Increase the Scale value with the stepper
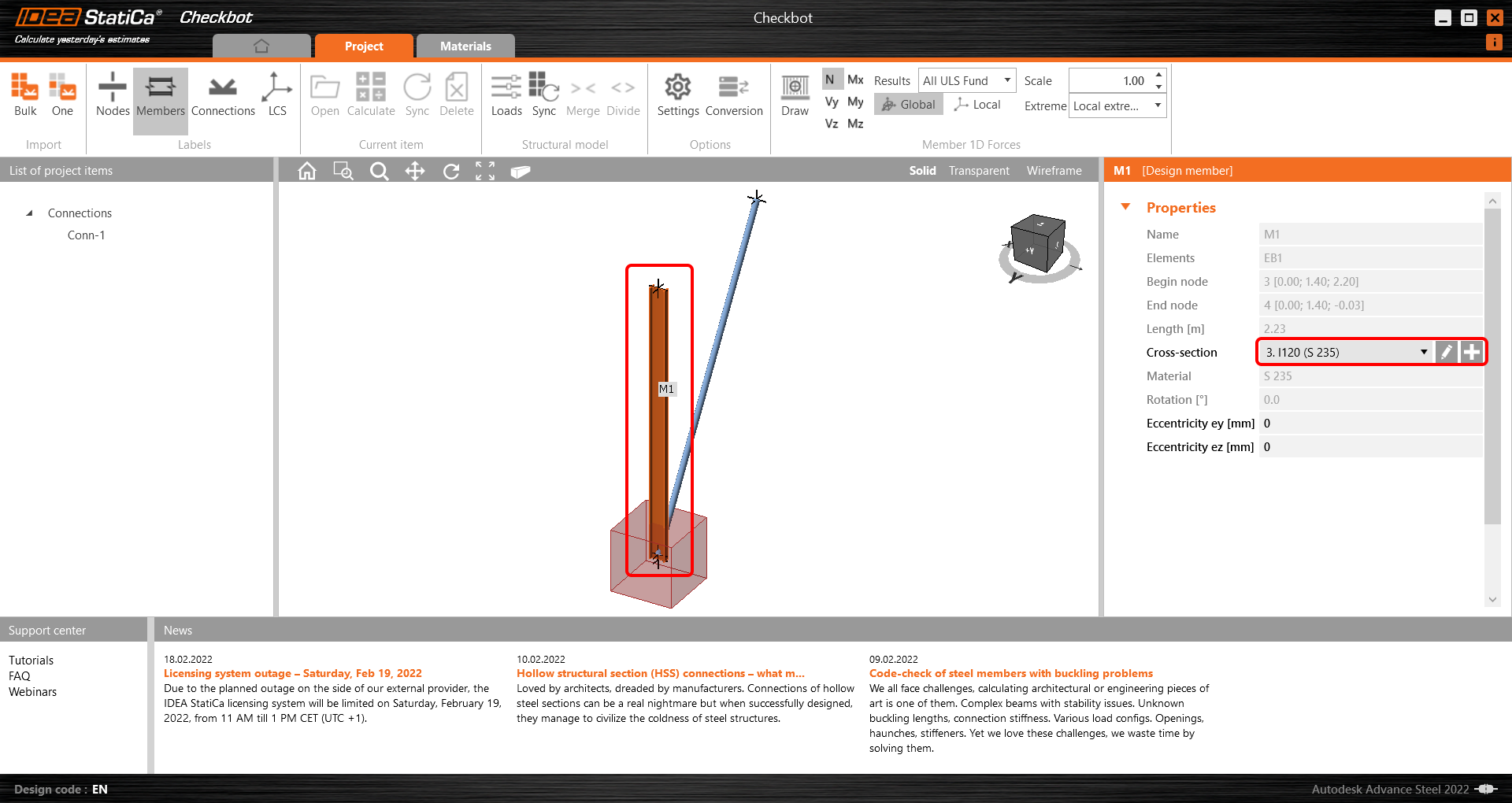Image resolution: width=1512 pixels, height=803 pixels. (1158, 76)
